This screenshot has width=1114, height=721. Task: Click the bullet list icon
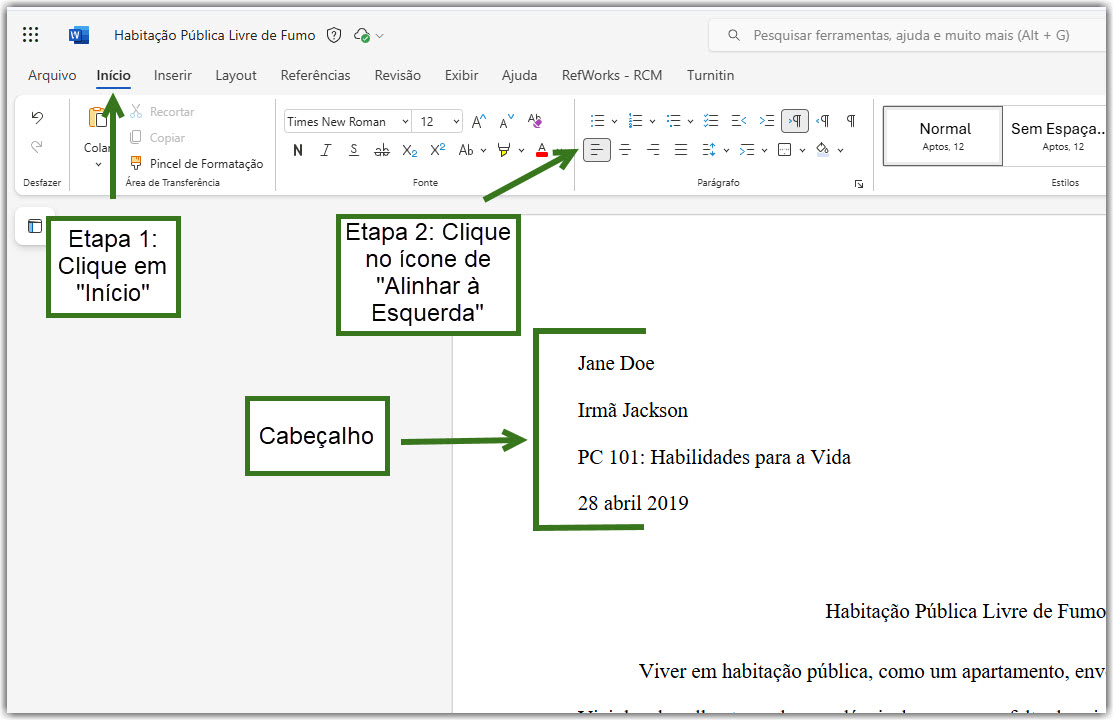coord(597,121)
